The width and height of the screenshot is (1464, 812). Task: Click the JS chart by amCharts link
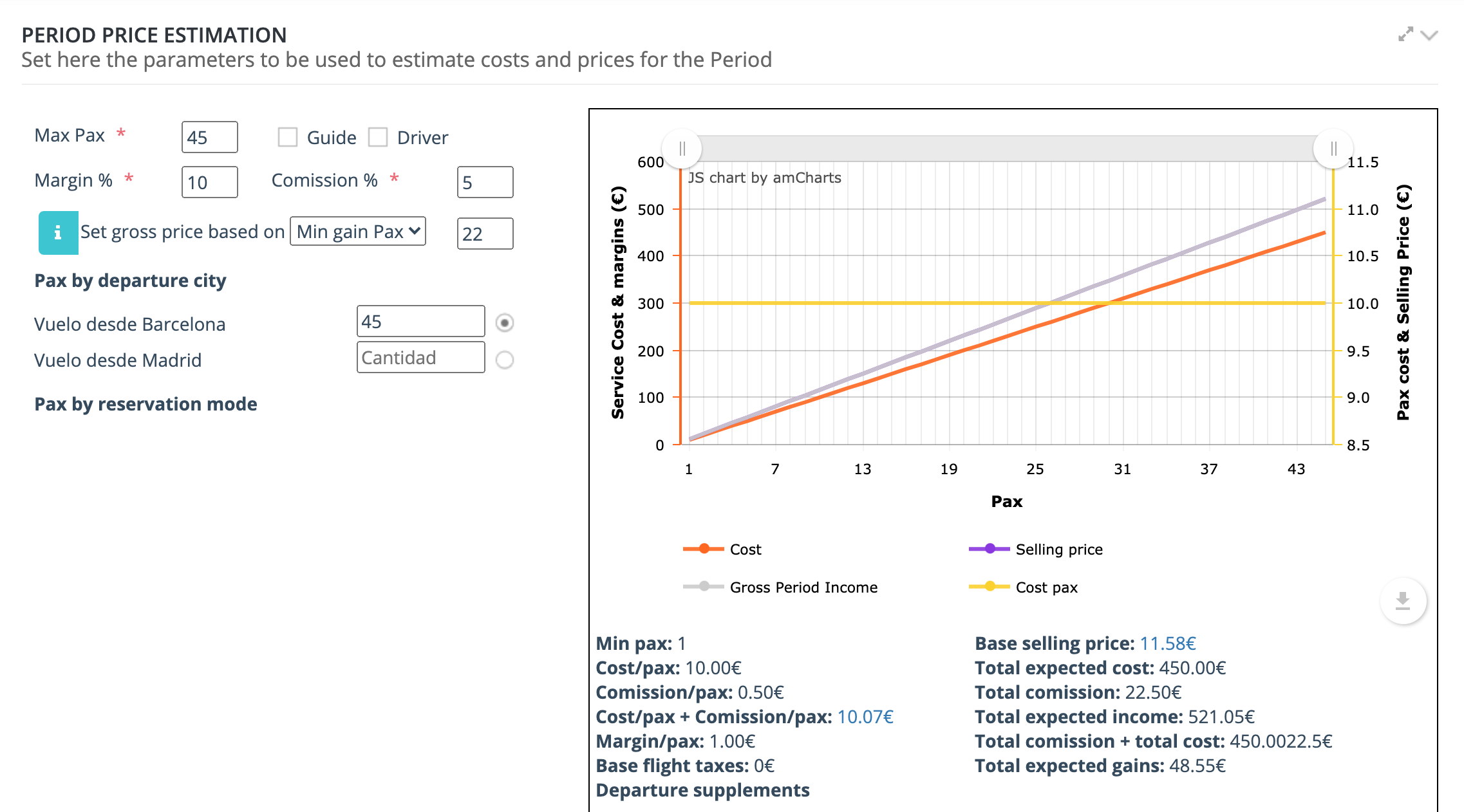point(764,178)
